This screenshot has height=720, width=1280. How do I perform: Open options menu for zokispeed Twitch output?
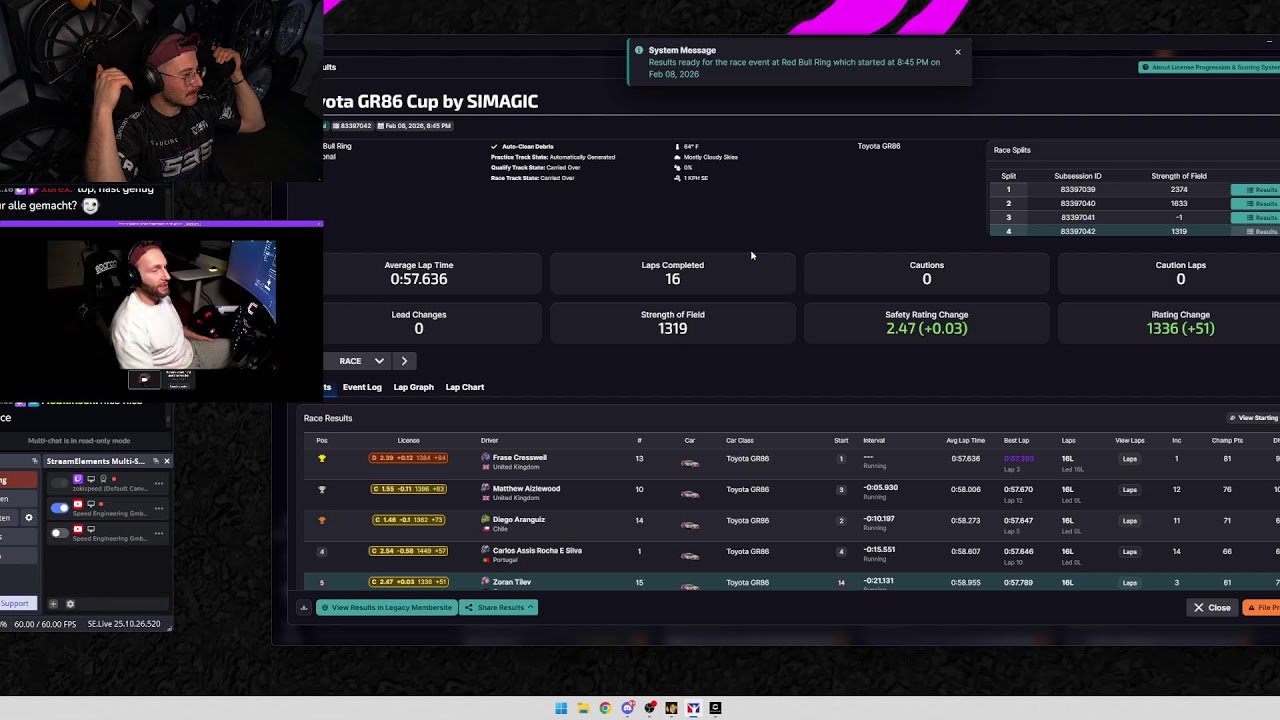click(158, 483)
